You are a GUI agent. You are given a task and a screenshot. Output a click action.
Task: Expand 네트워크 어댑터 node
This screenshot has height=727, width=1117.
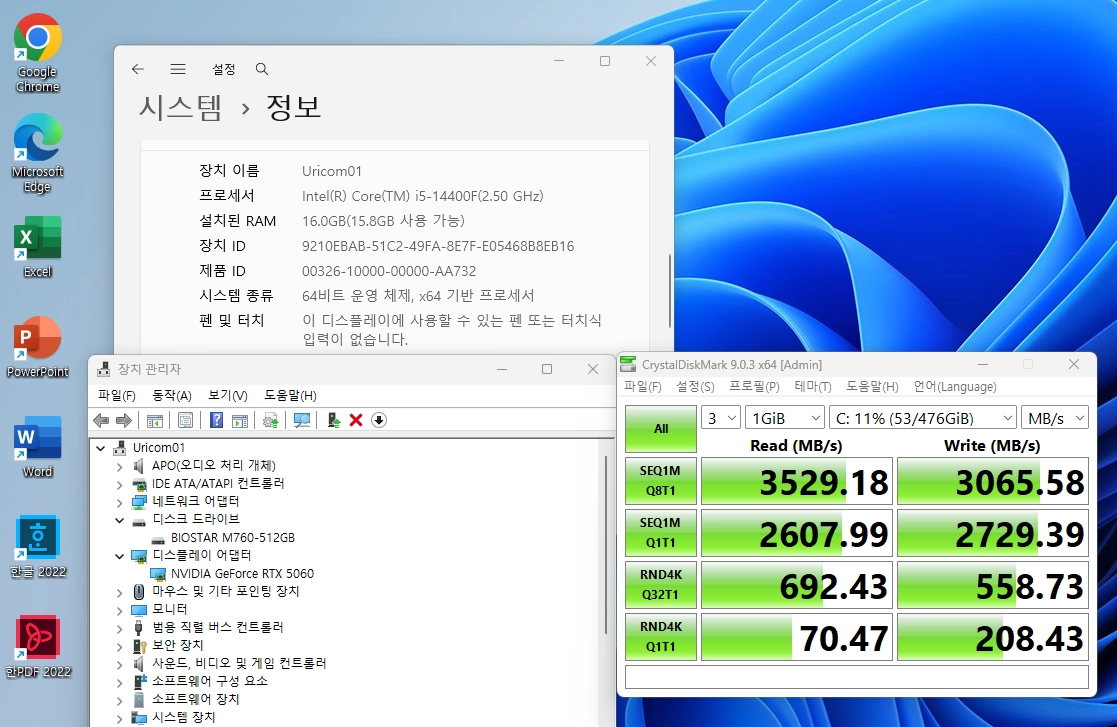click(x=119, y=502)
